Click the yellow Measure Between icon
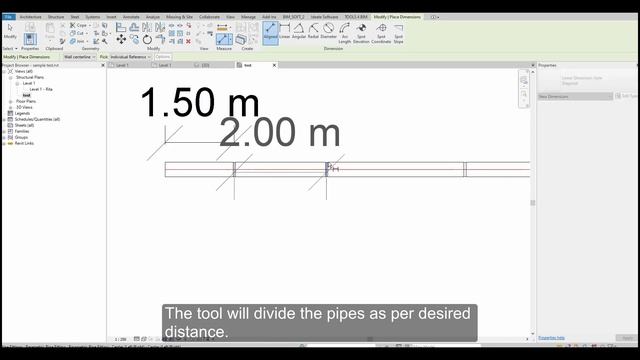640x360 pixels. coord(223,27)
